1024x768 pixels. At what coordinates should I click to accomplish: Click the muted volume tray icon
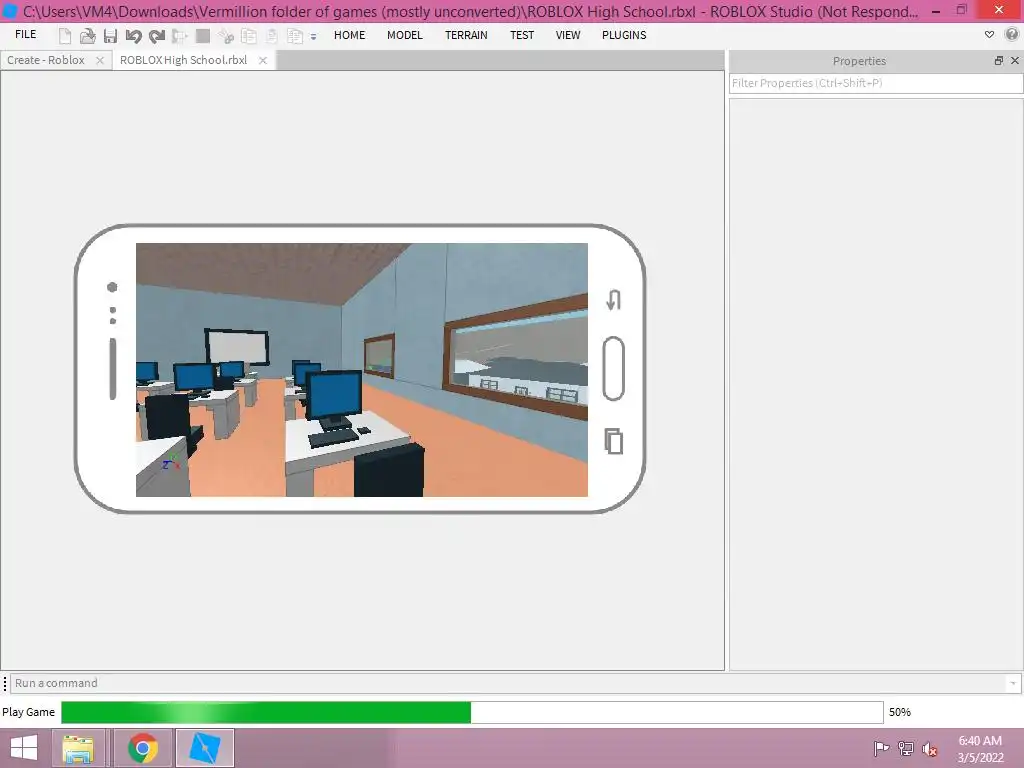(x=930, y=749)
